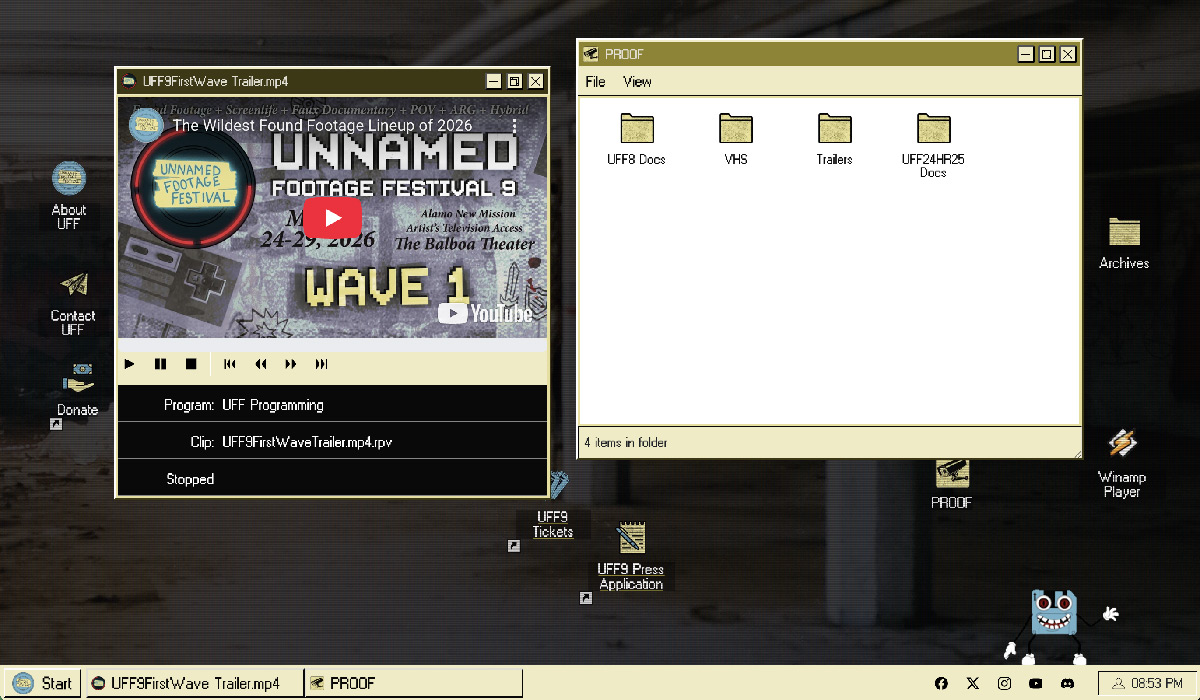Open the File menu in PROOF window
The width and height of the screenshot is (1200, 700).
coord(595,82)
